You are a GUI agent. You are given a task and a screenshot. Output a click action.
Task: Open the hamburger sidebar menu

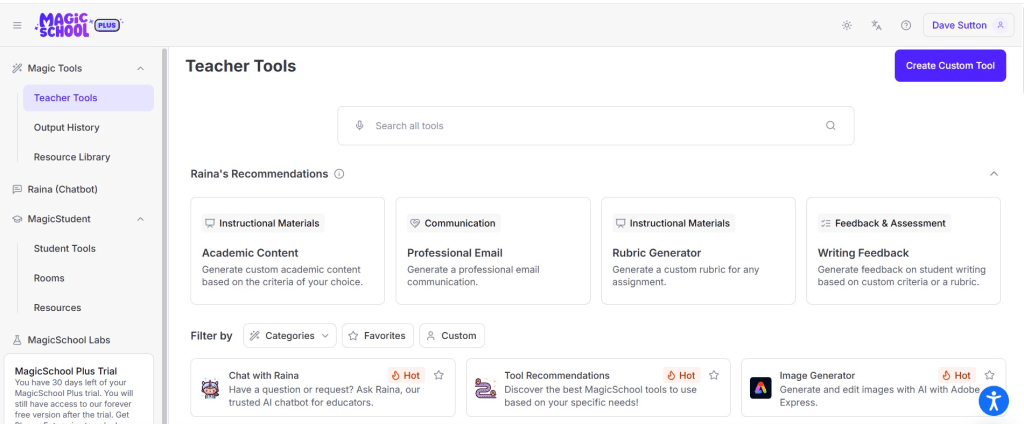pos(17,25)
